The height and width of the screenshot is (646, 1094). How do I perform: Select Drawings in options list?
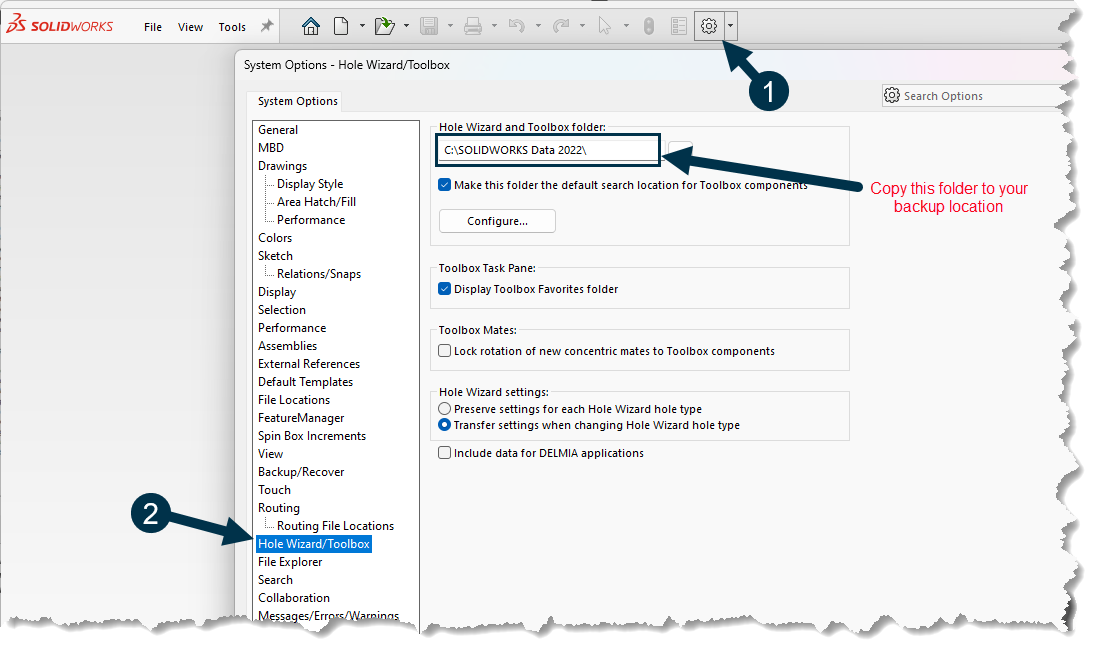point(283,166)
